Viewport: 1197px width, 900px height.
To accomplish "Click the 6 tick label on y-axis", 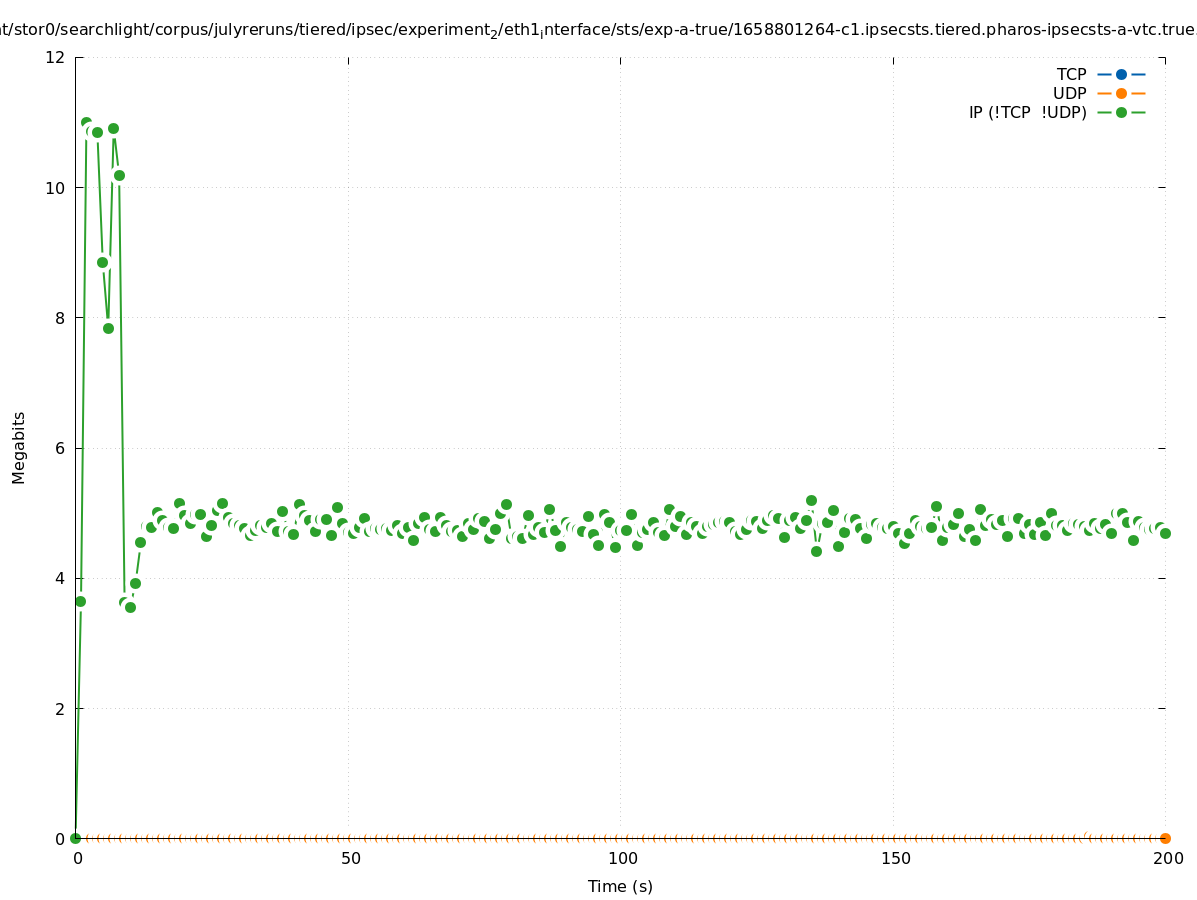I will click(60, 448).
